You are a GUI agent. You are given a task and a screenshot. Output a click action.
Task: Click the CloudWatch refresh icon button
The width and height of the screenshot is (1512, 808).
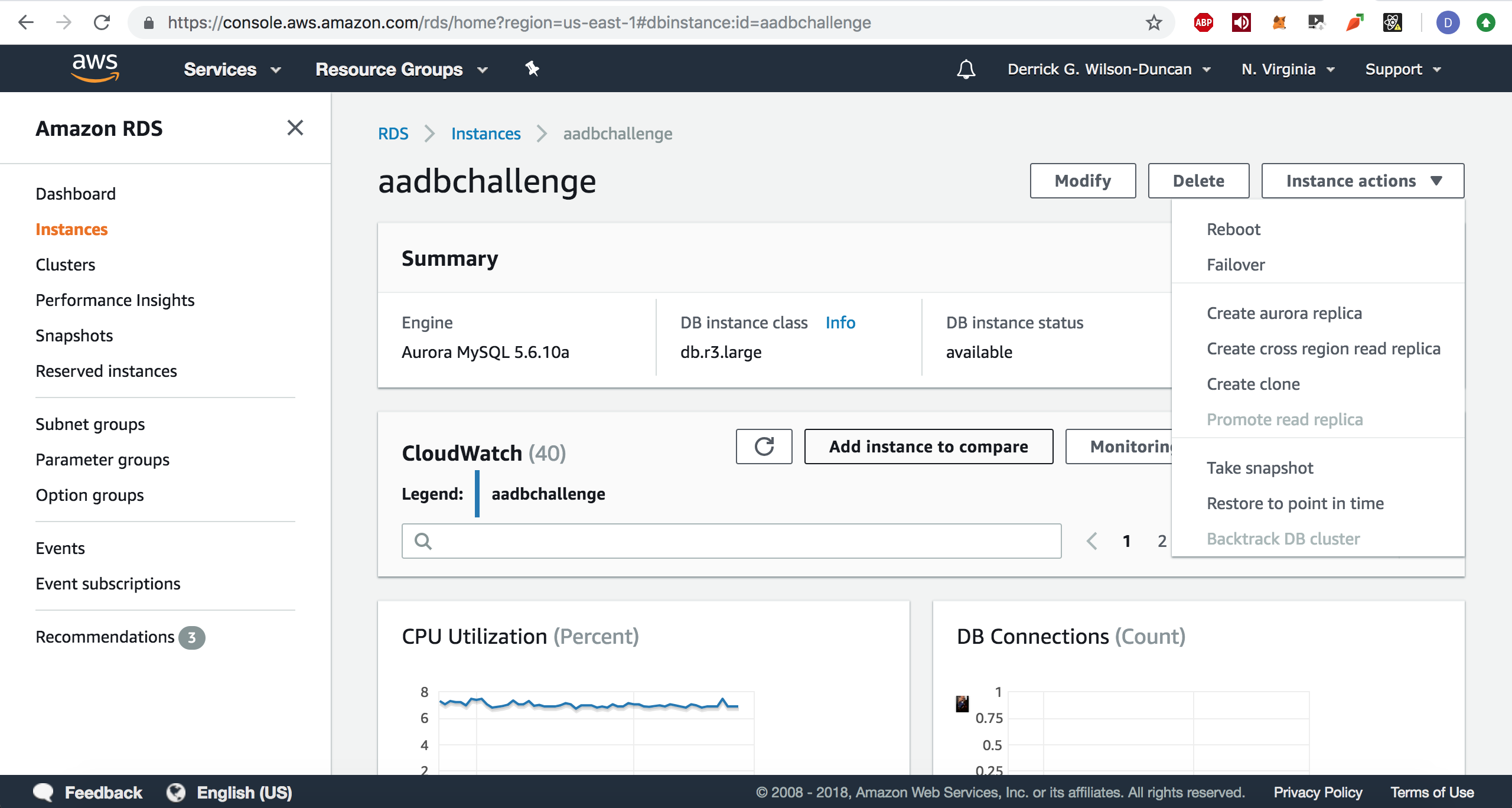click(764, 447)
